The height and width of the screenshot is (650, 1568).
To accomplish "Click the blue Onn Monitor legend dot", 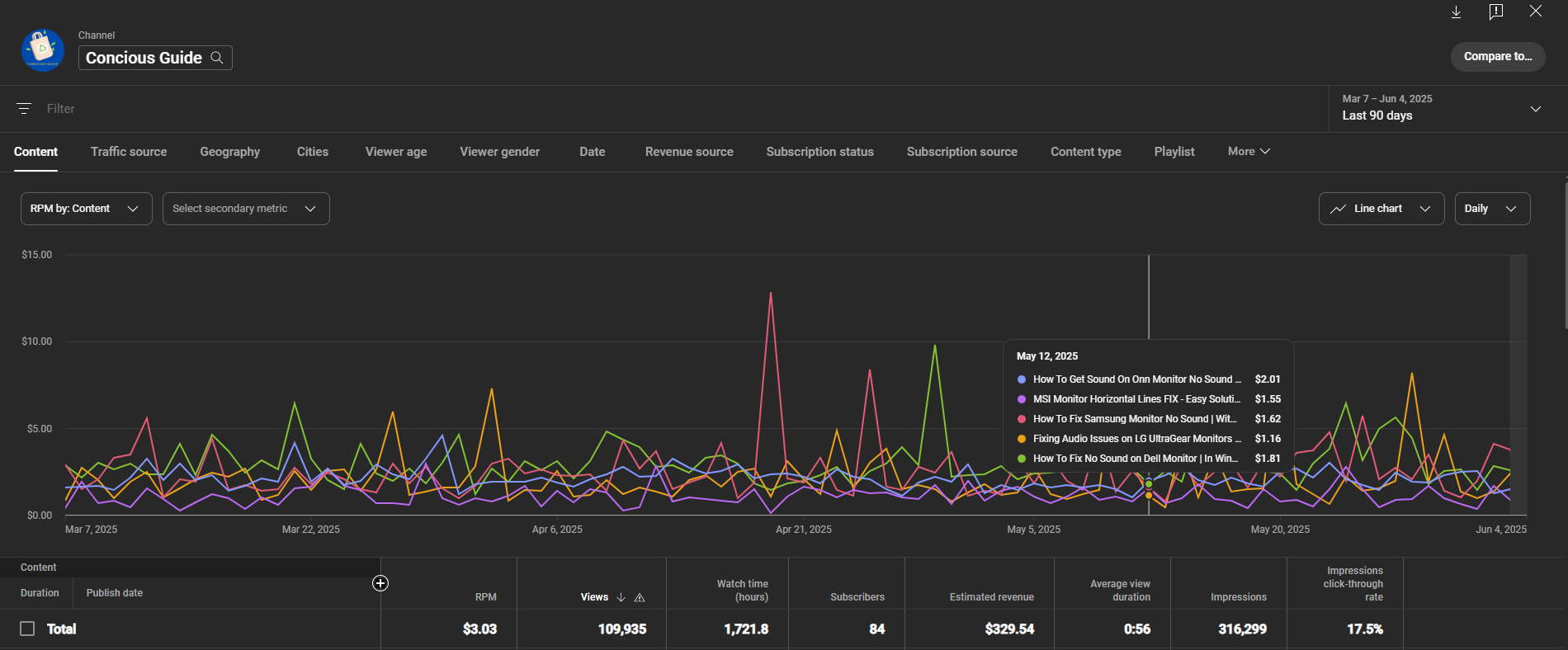I will (1022, 379).
